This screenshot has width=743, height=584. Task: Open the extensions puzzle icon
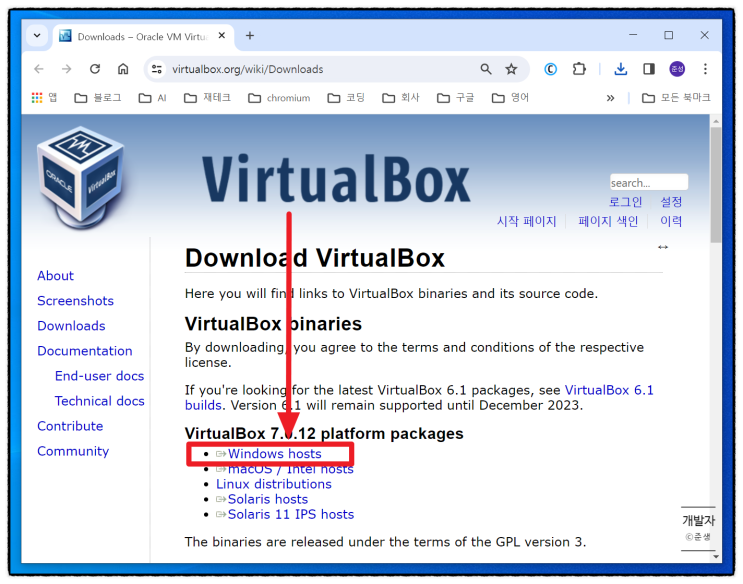(579, 69)
